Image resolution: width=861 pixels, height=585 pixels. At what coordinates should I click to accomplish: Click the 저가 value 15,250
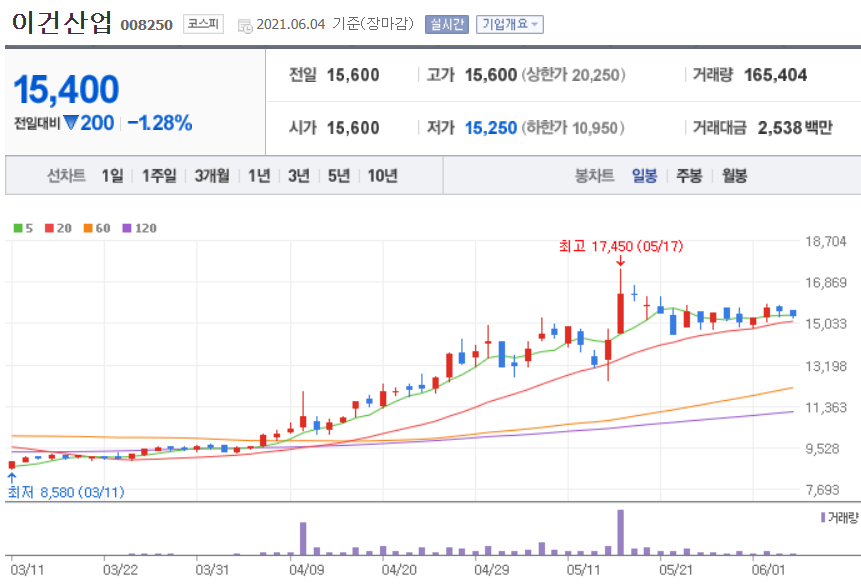click(x=491, y=127)
